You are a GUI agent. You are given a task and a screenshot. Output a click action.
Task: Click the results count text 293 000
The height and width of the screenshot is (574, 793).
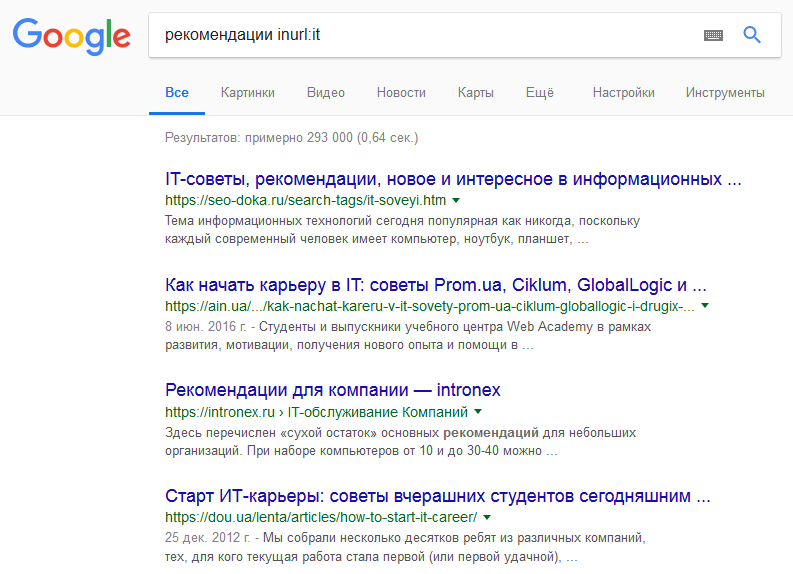click(x=291, y=138)
